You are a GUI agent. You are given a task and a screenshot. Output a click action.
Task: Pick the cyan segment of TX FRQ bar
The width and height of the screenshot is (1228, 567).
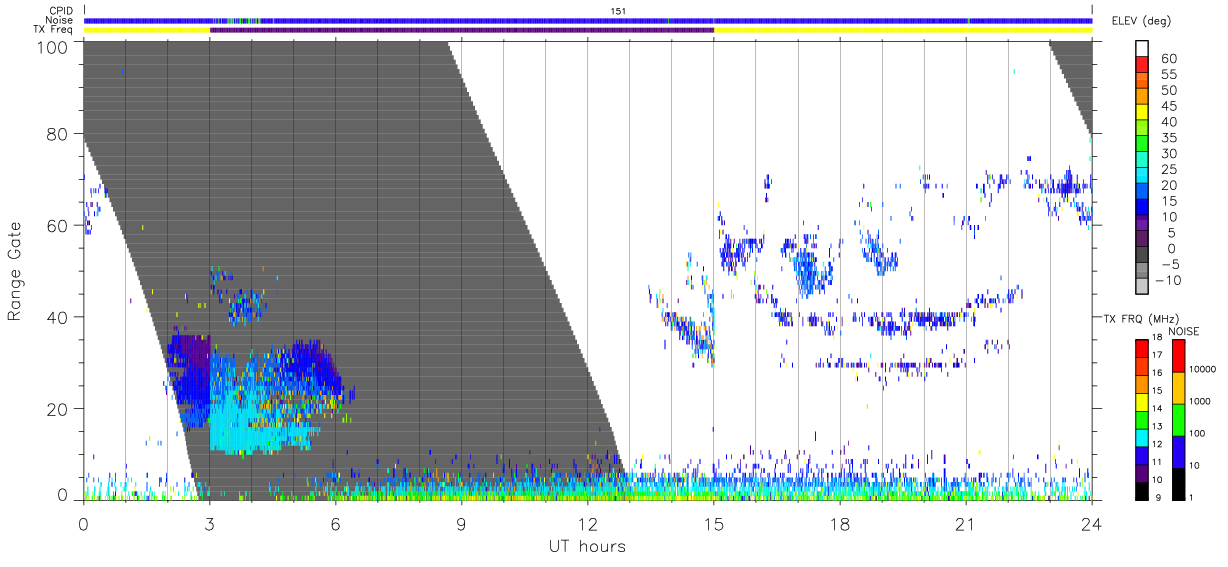[x=1143, y=437]
